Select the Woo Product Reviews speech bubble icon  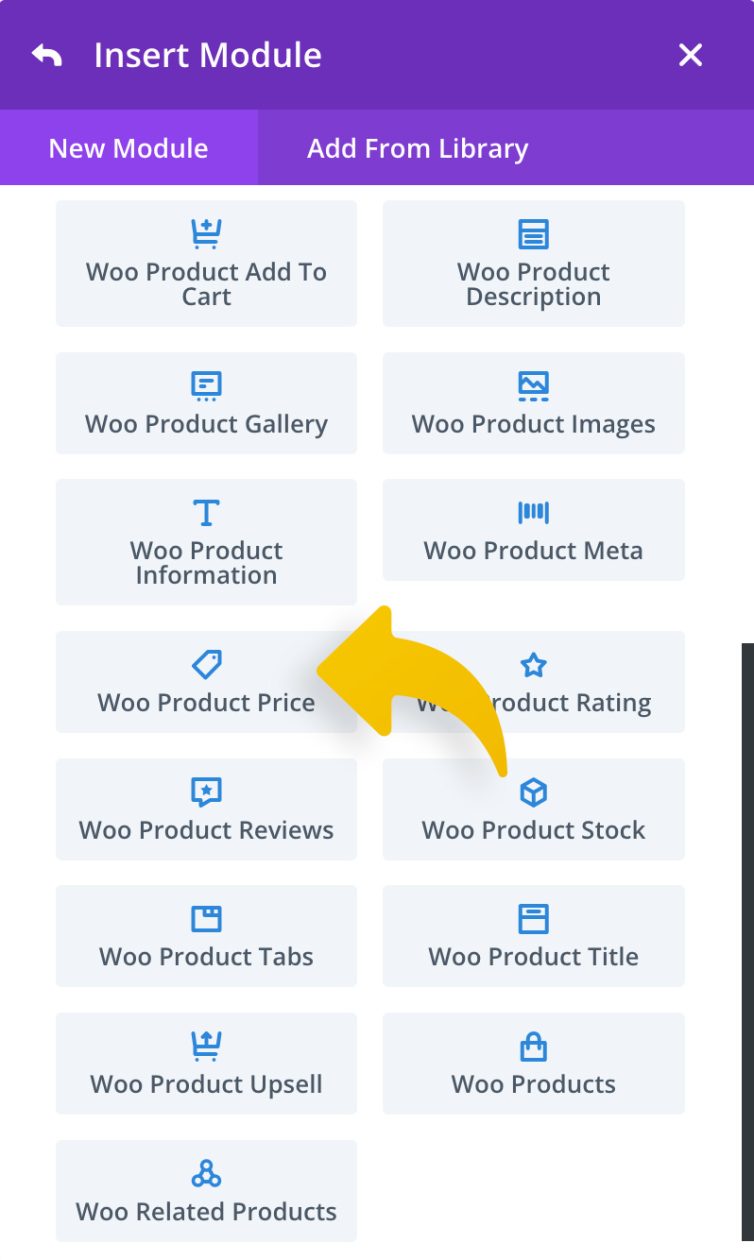[x=206, y=791]
